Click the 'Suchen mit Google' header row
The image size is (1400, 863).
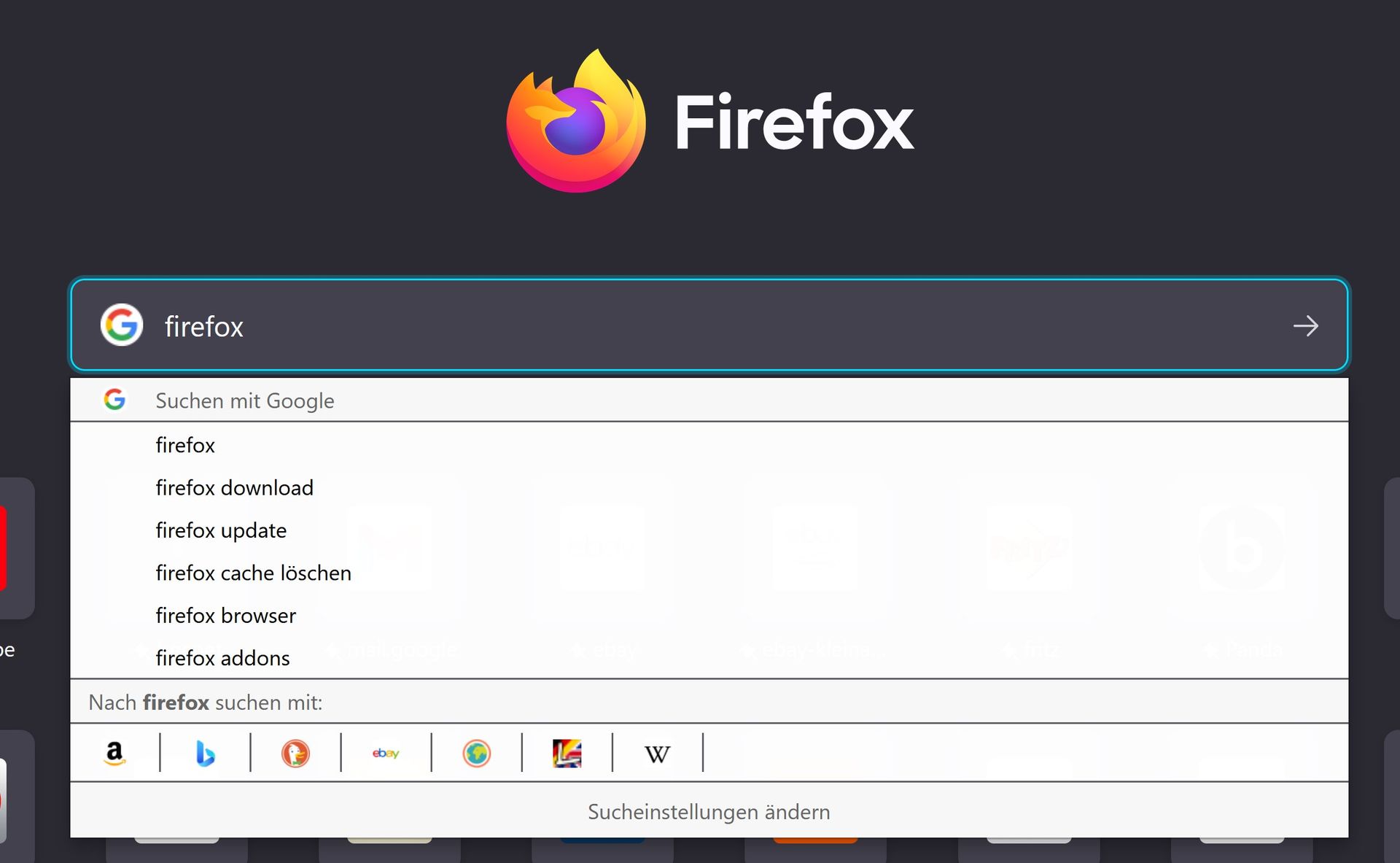244,400
